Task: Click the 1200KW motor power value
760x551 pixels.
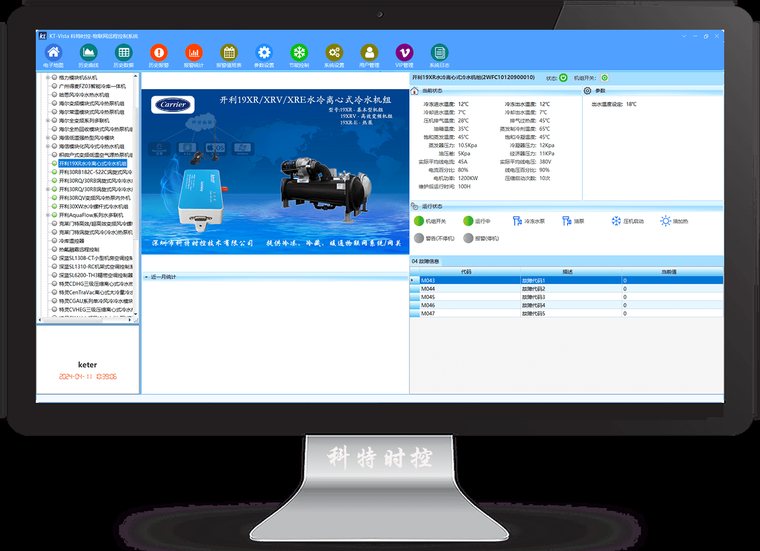Action: pos(468,178)
